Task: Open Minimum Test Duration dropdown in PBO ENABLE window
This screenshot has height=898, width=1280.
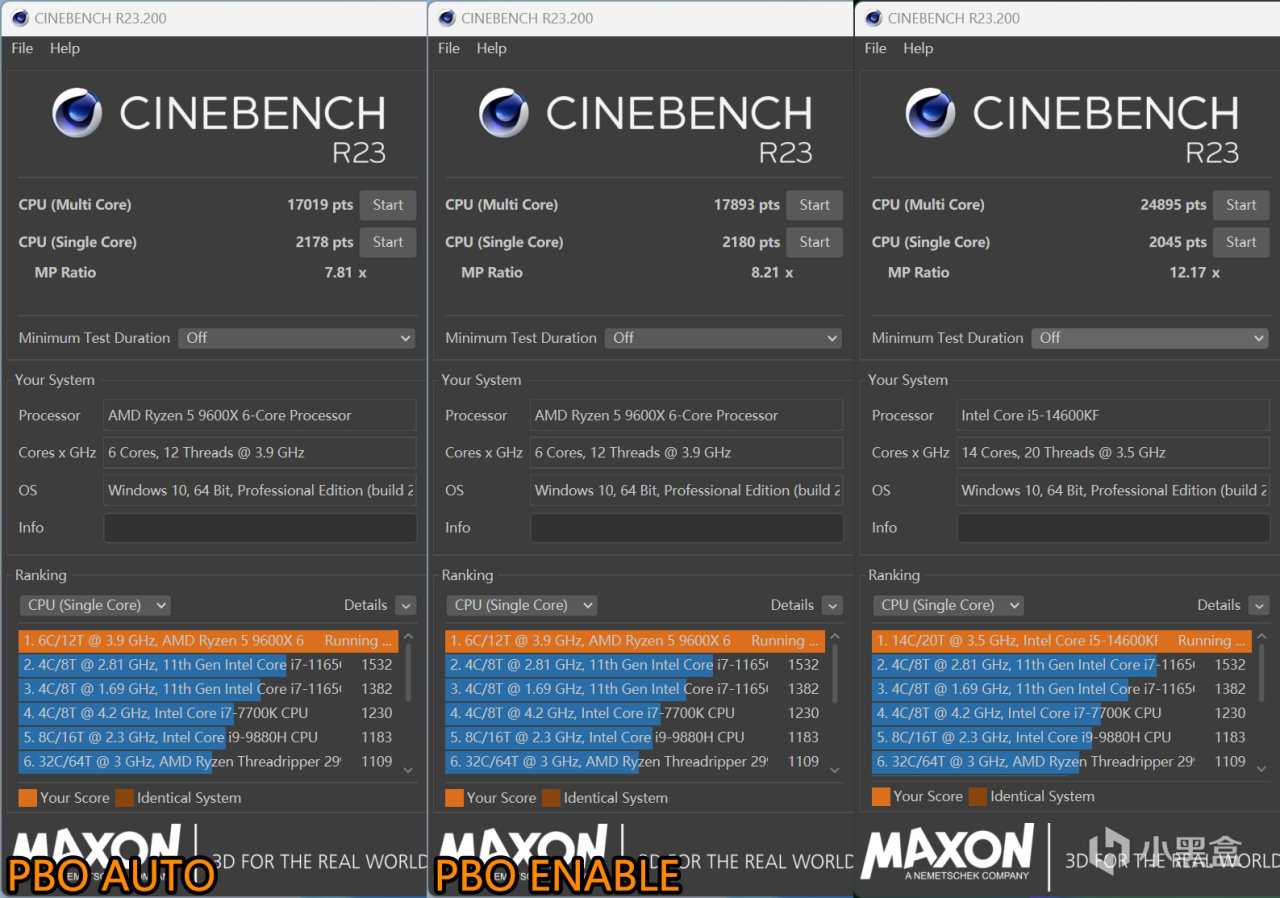Action: click(x=724, y=338)
